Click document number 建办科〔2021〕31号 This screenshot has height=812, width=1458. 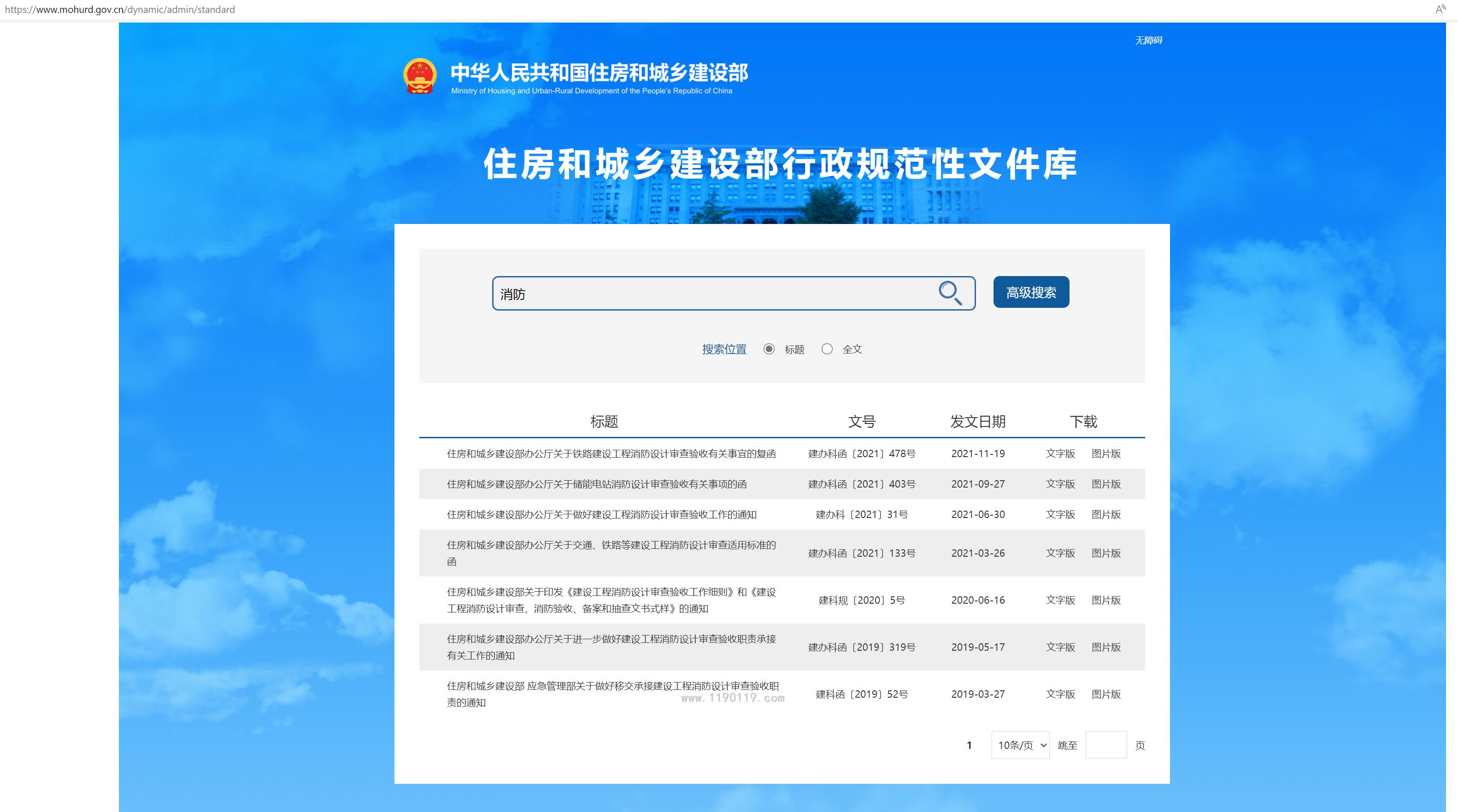861,515
